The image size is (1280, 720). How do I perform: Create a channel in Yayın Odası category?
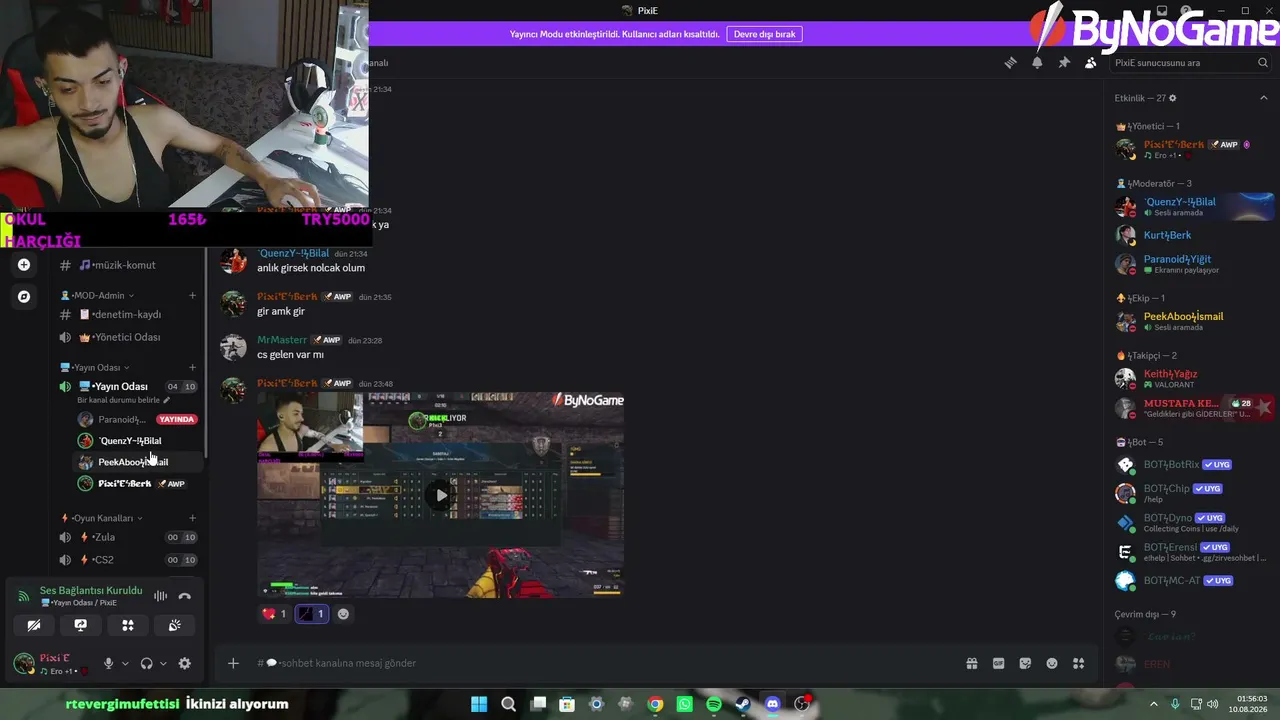coord(192,367)
